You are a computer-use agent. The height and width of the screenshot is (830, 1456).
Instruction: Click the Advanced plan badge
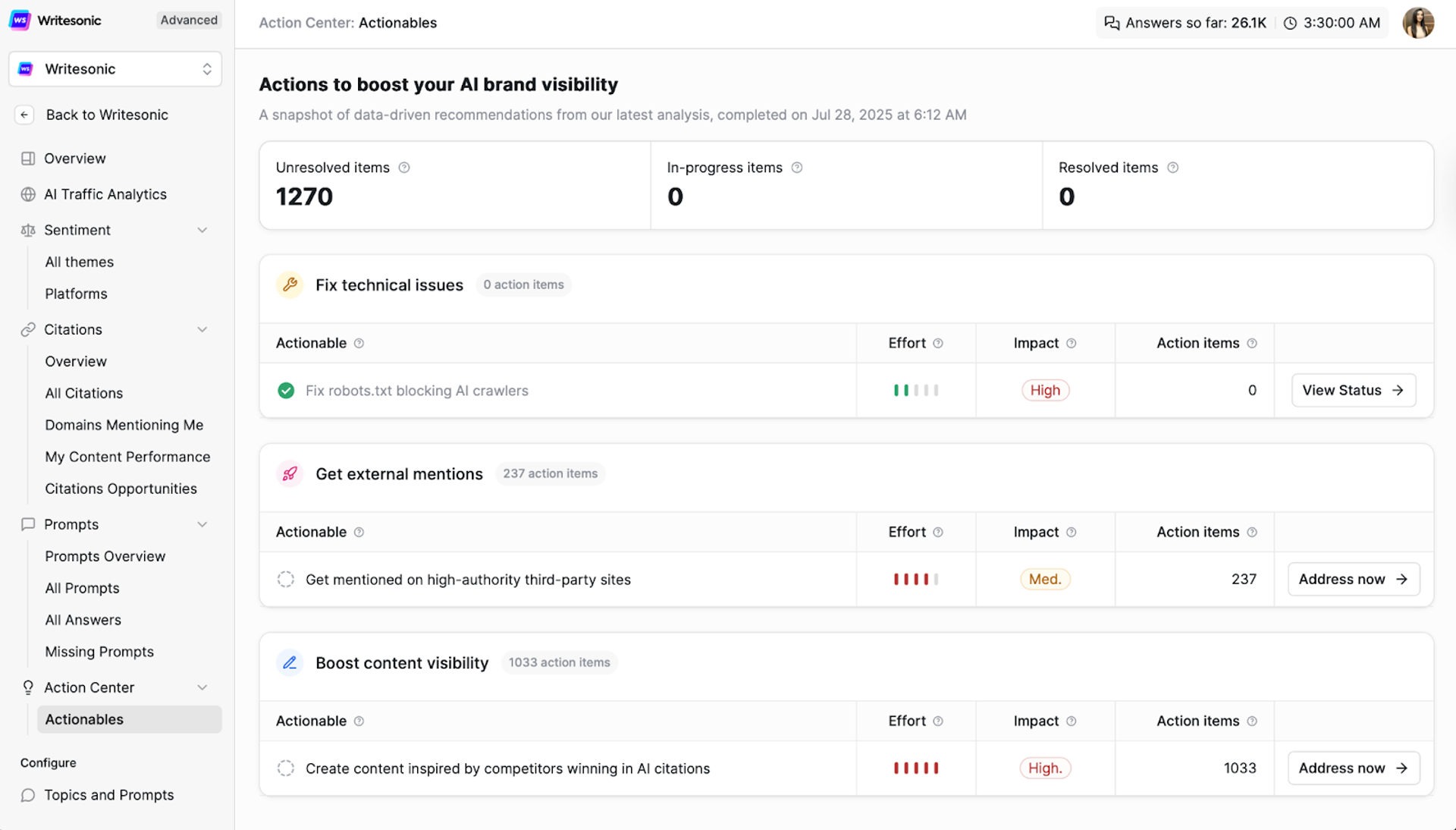tap(189, 20)
